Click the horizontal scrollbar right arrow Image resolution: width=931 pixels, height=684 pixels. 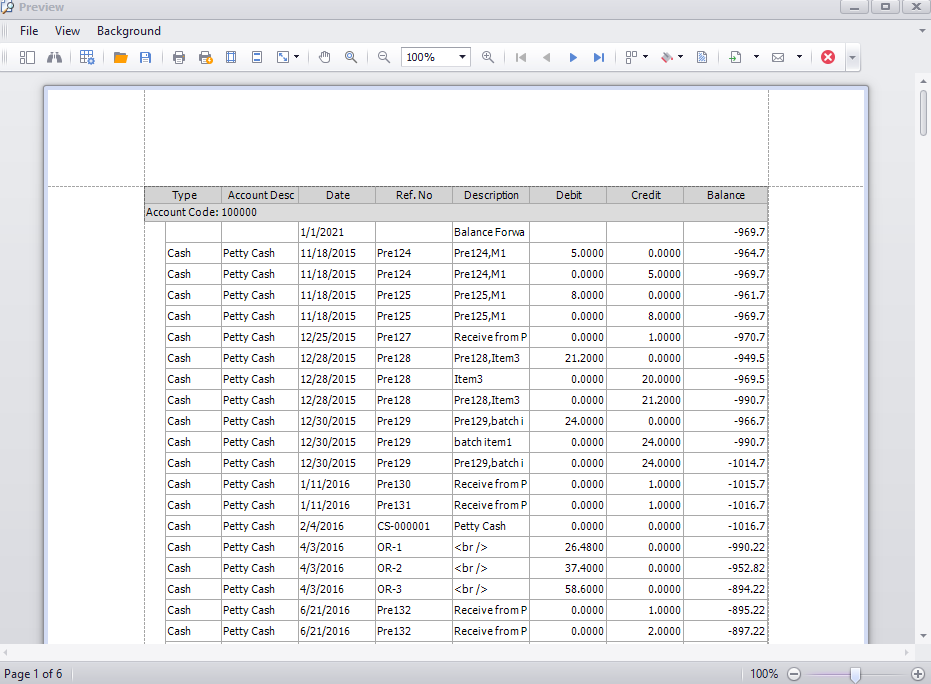pos(906,652)
